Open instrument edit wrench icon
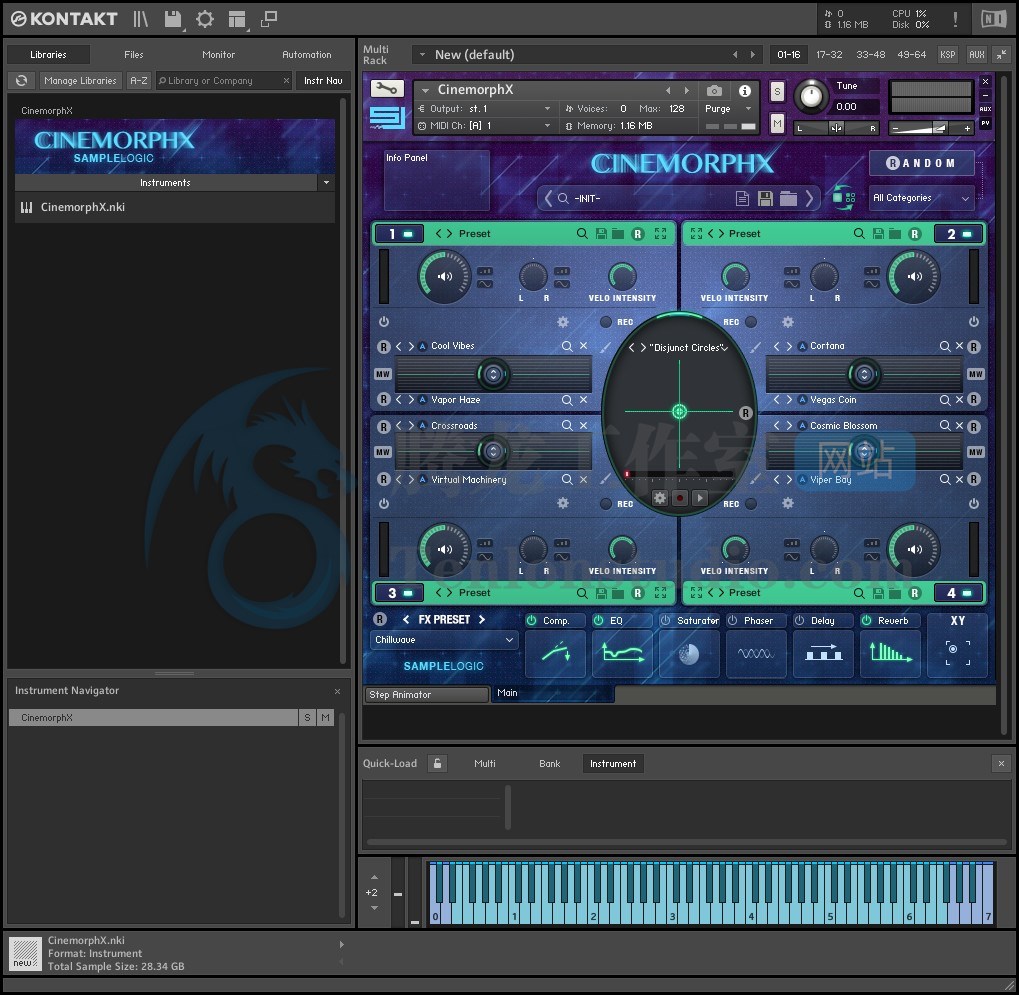1019x995 pixels. point(387,88)
